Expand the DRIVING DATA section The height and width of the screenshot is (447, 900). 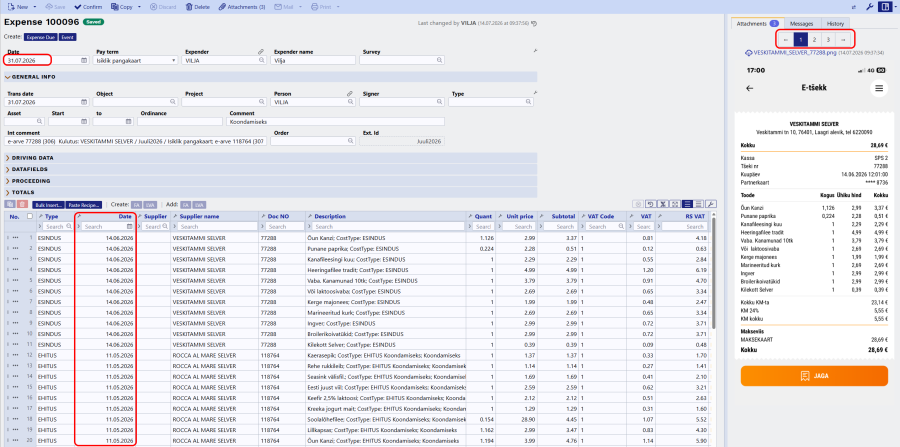pyautogui.click(x=270, y=158)
